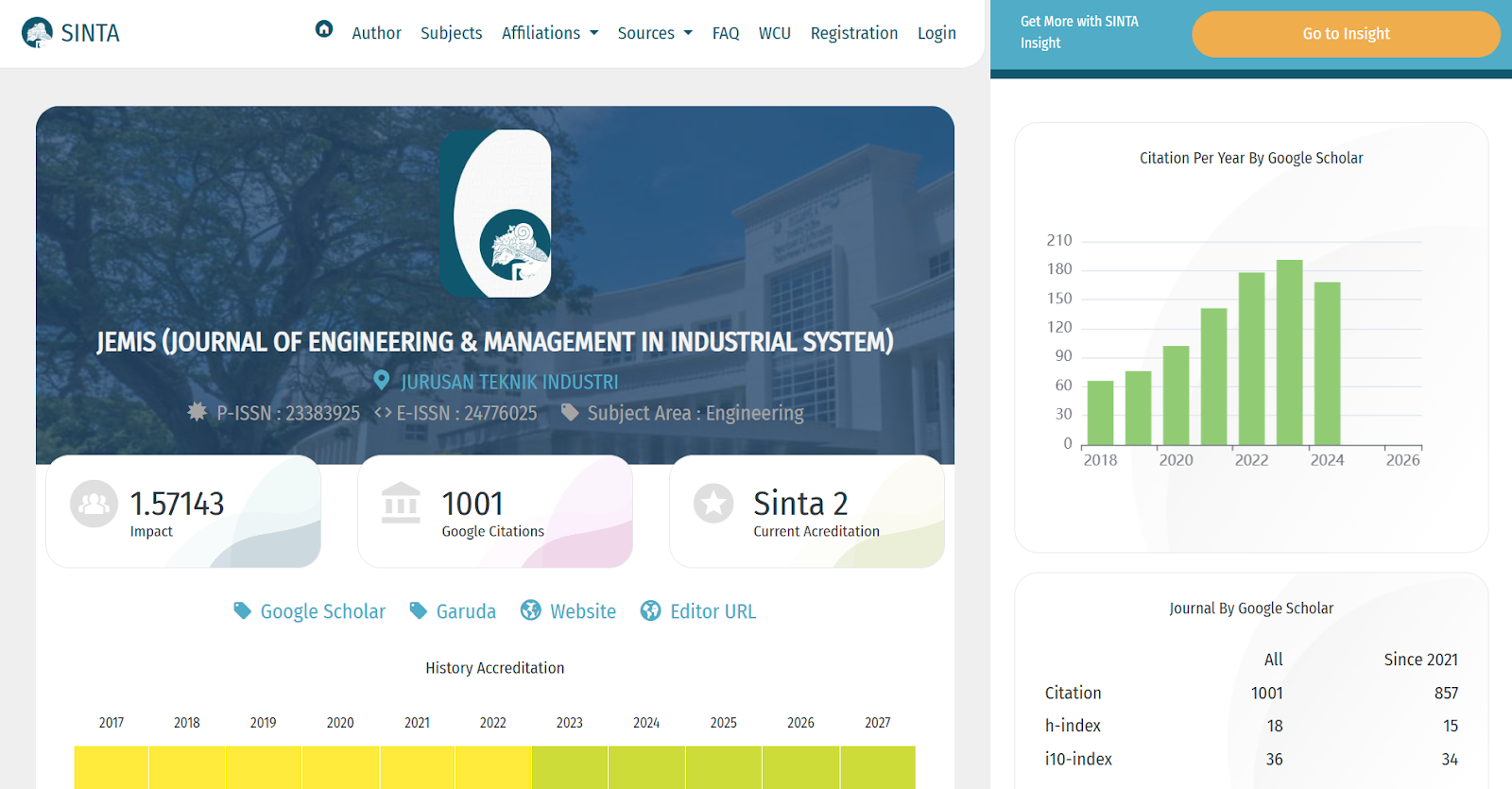Click the 2017 yellow accreditation history cell
Image resolution: width=1512 pixels, height=789 pixels.
pyautogui.click(x=112, y=767)
